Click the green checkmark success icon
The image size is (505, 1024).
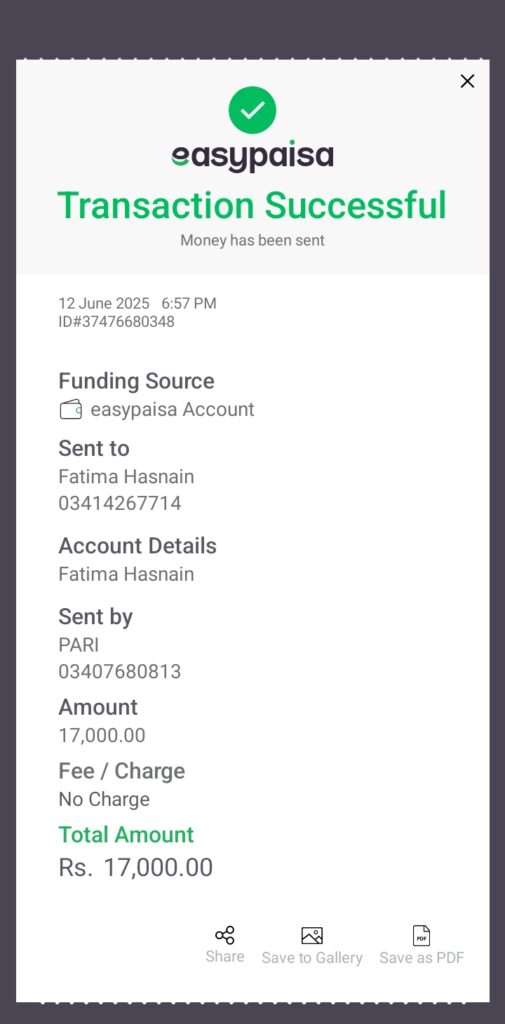252,110
